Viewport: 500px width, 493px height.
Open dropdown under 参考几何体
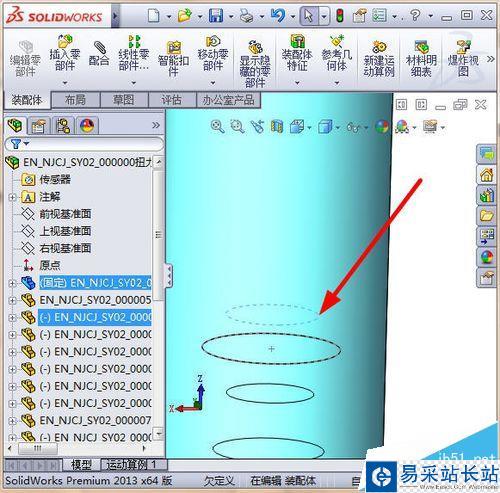(337, 82)
